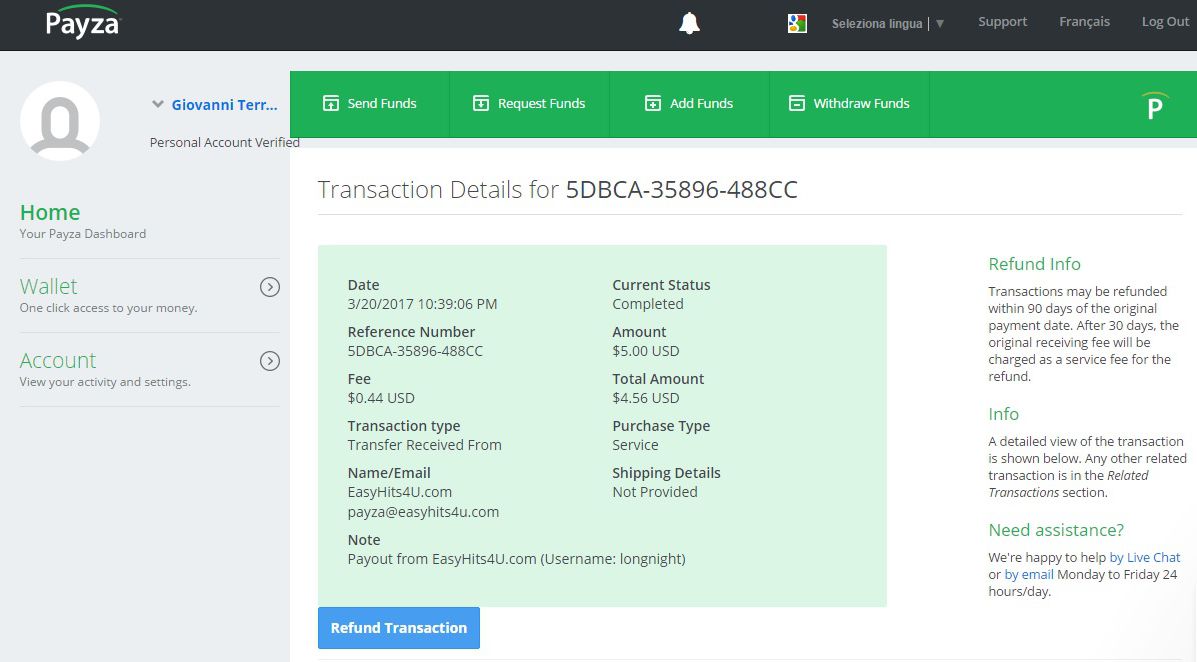Open the Add Funds tab

click(x=689, y=104)
